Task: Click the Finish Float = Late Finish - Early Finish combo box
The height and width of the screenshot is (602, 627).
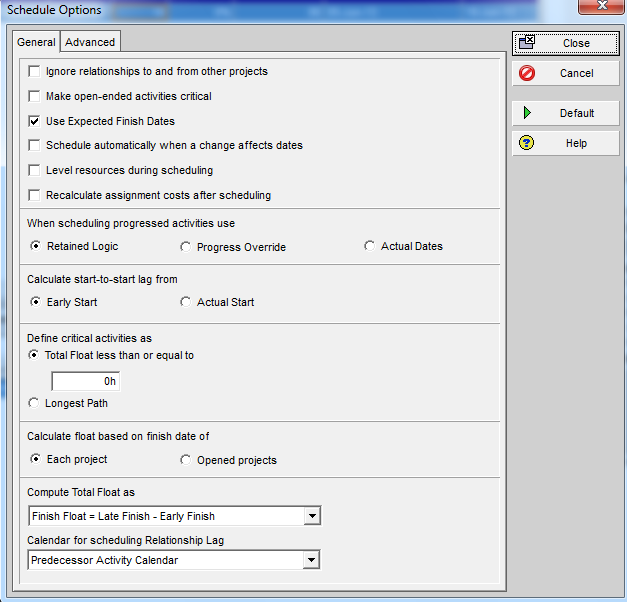Action: [x=174, y=516]
